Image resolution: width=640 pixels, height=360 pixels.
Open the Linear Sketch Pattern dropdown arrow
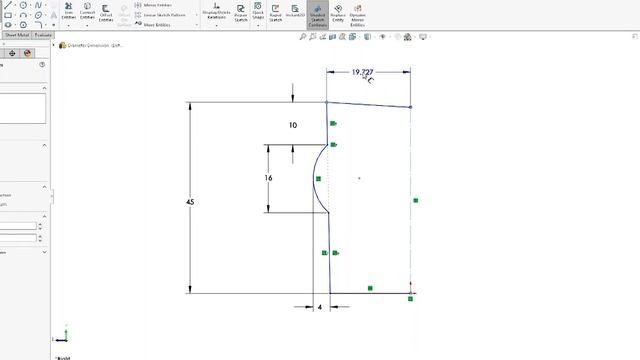196,15
